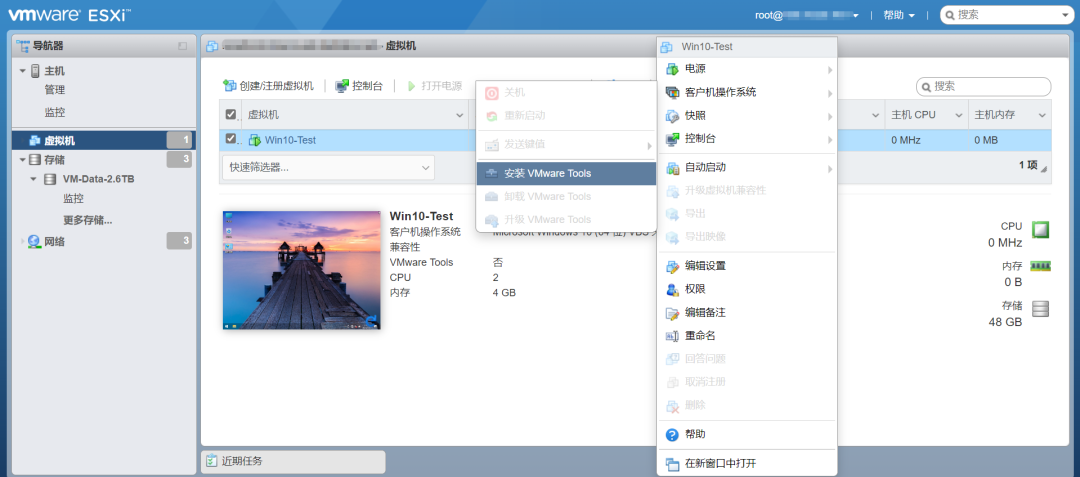This screenshot has height=477, width=1080.
Task: Click the Help (帮助) question mark icon
Action: click(672, 434)
